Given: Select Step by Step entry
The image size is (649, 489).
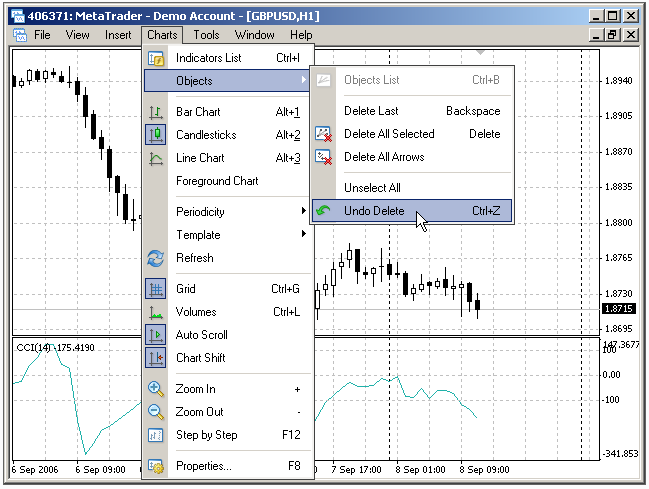Looking at the screenshot, I should coord(228,435).
